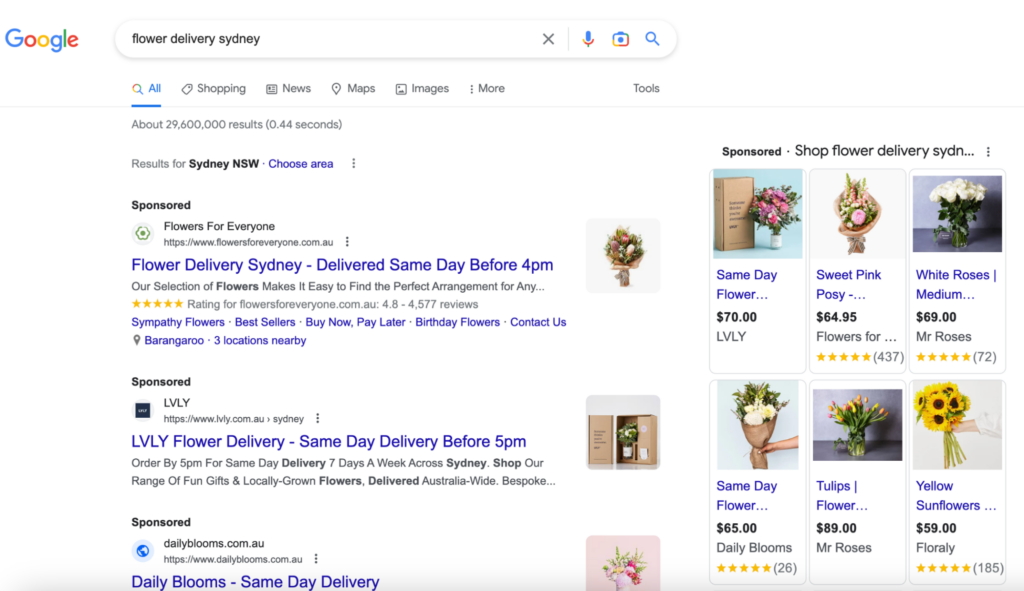Click the Daily Blooms ad thumbnail
The height and width of the screenshot is (591, 1024).
click(x=623, y=563)
